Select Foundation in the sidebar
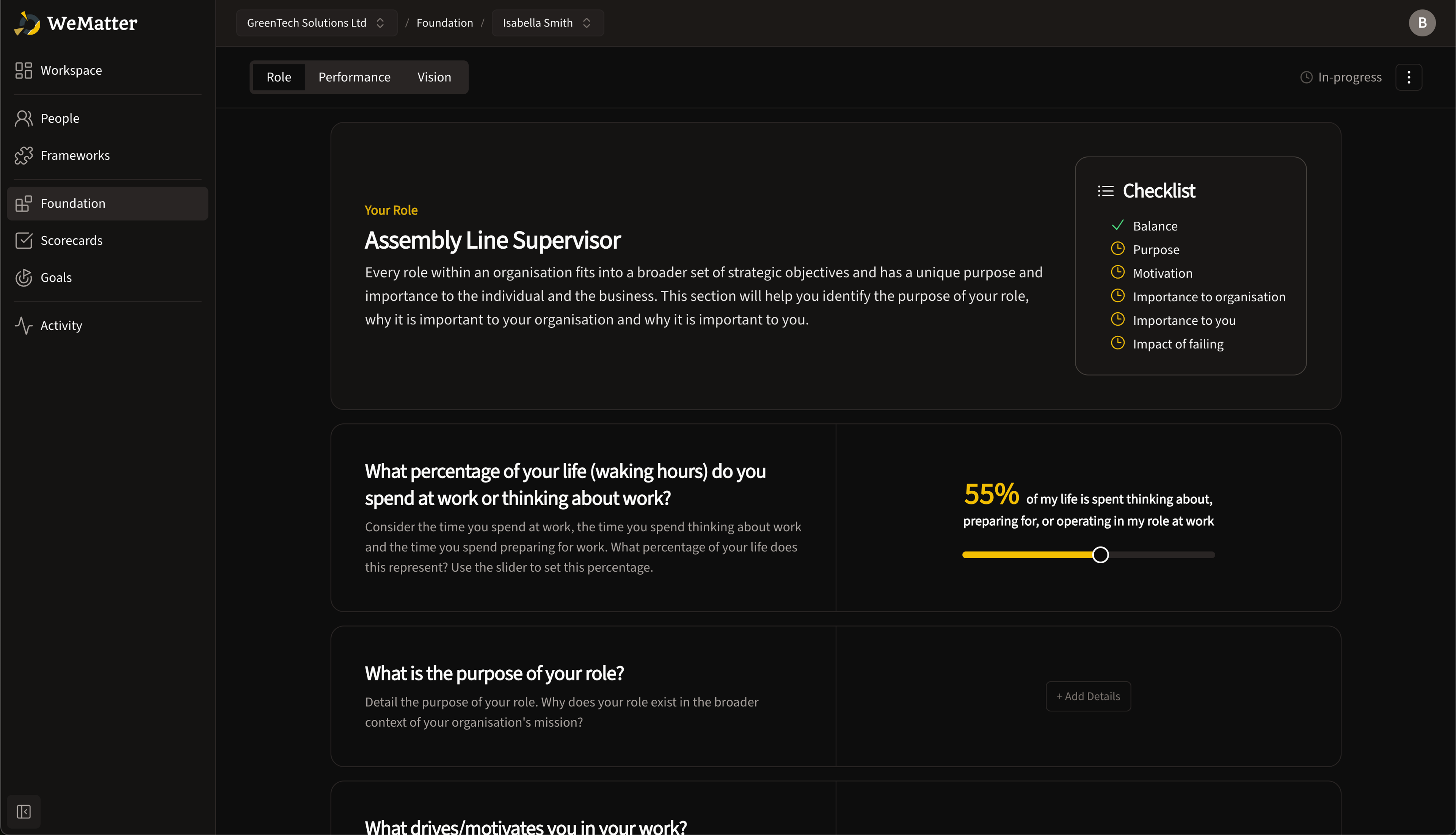The height and width of the screenshot is (835, 1456). point(107,204)
